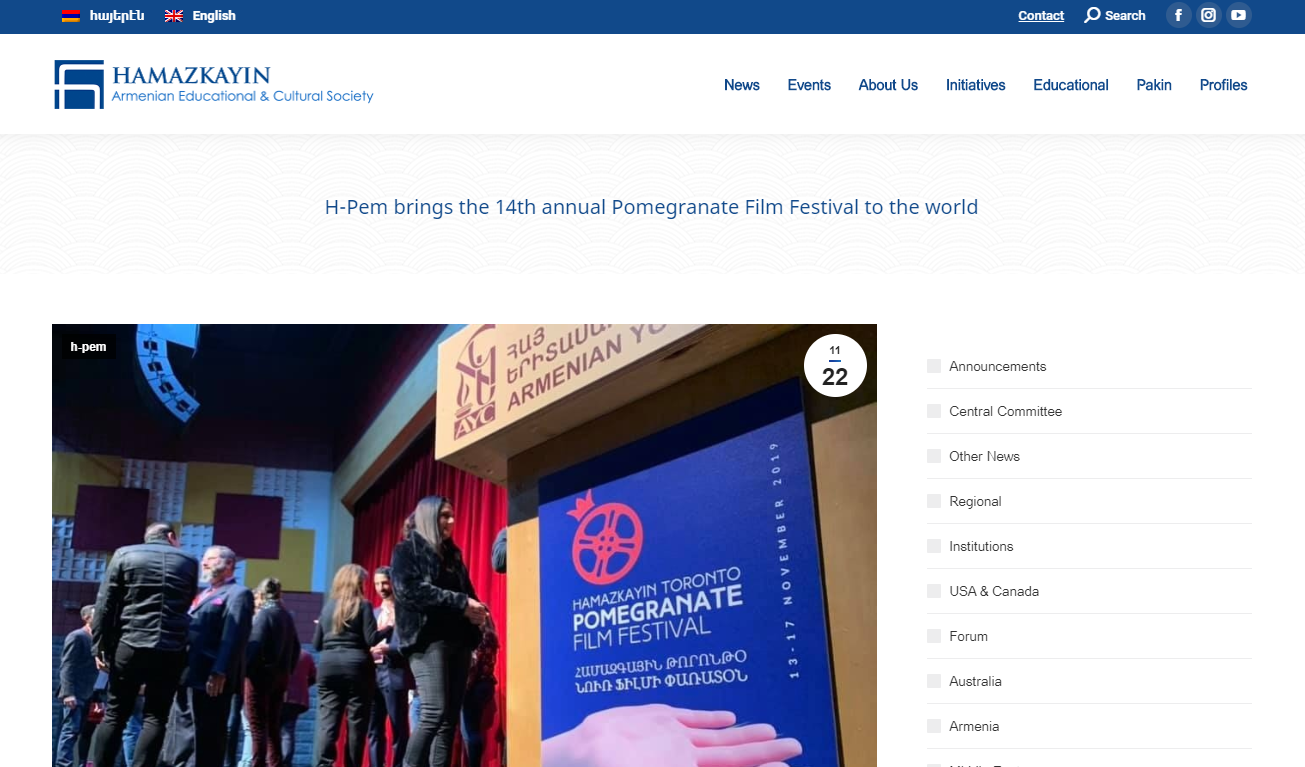Open the Events menu
The image size is (1305, 767).
tap(809, 85)
